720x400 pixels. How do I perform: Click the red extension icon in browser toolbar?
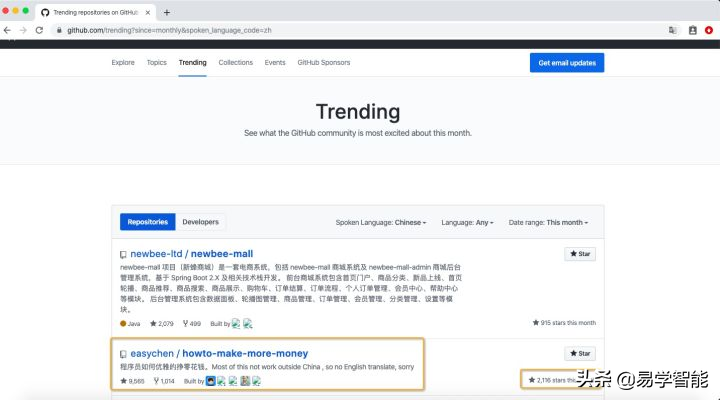709,30
